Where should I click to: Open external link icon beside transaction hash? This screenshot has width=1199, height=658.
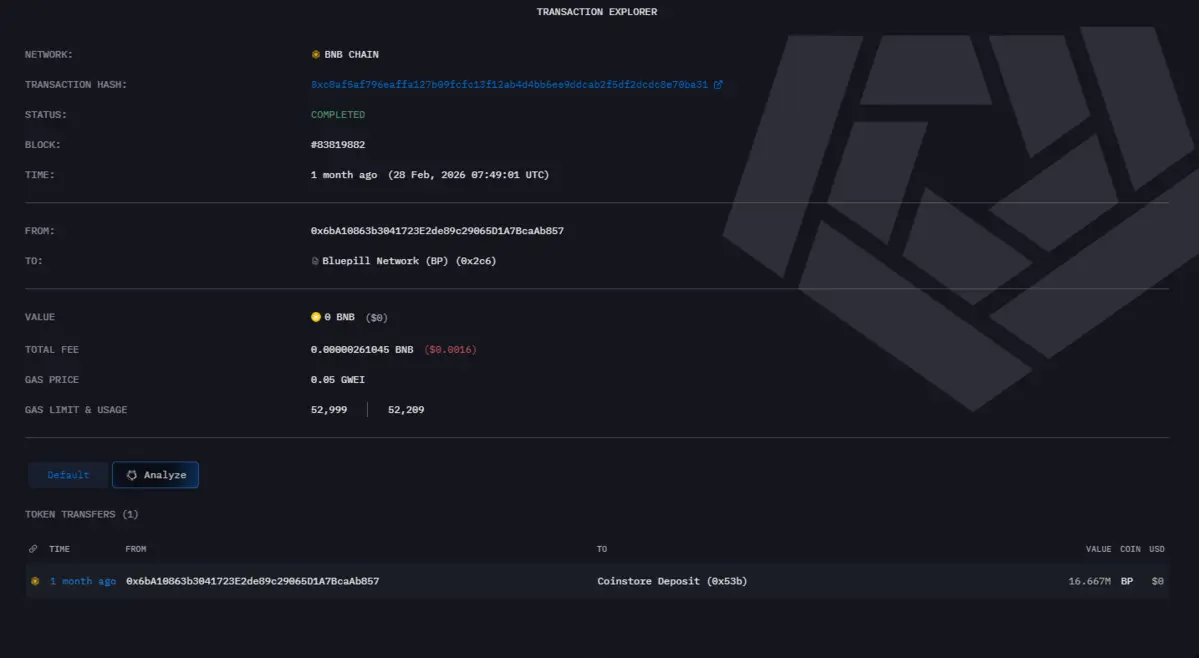click(x=718, y=85)
